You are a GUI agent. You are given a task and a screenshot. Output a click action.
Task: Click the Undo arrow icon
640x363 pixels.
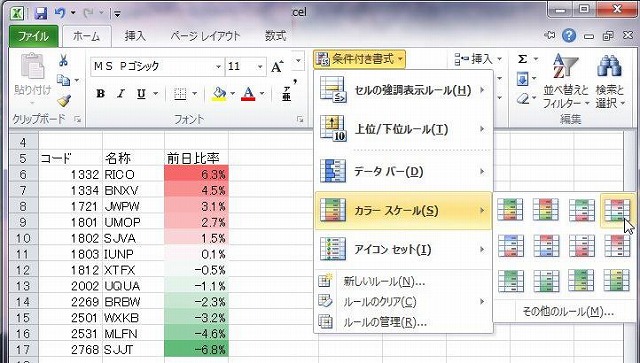[60, 13]
